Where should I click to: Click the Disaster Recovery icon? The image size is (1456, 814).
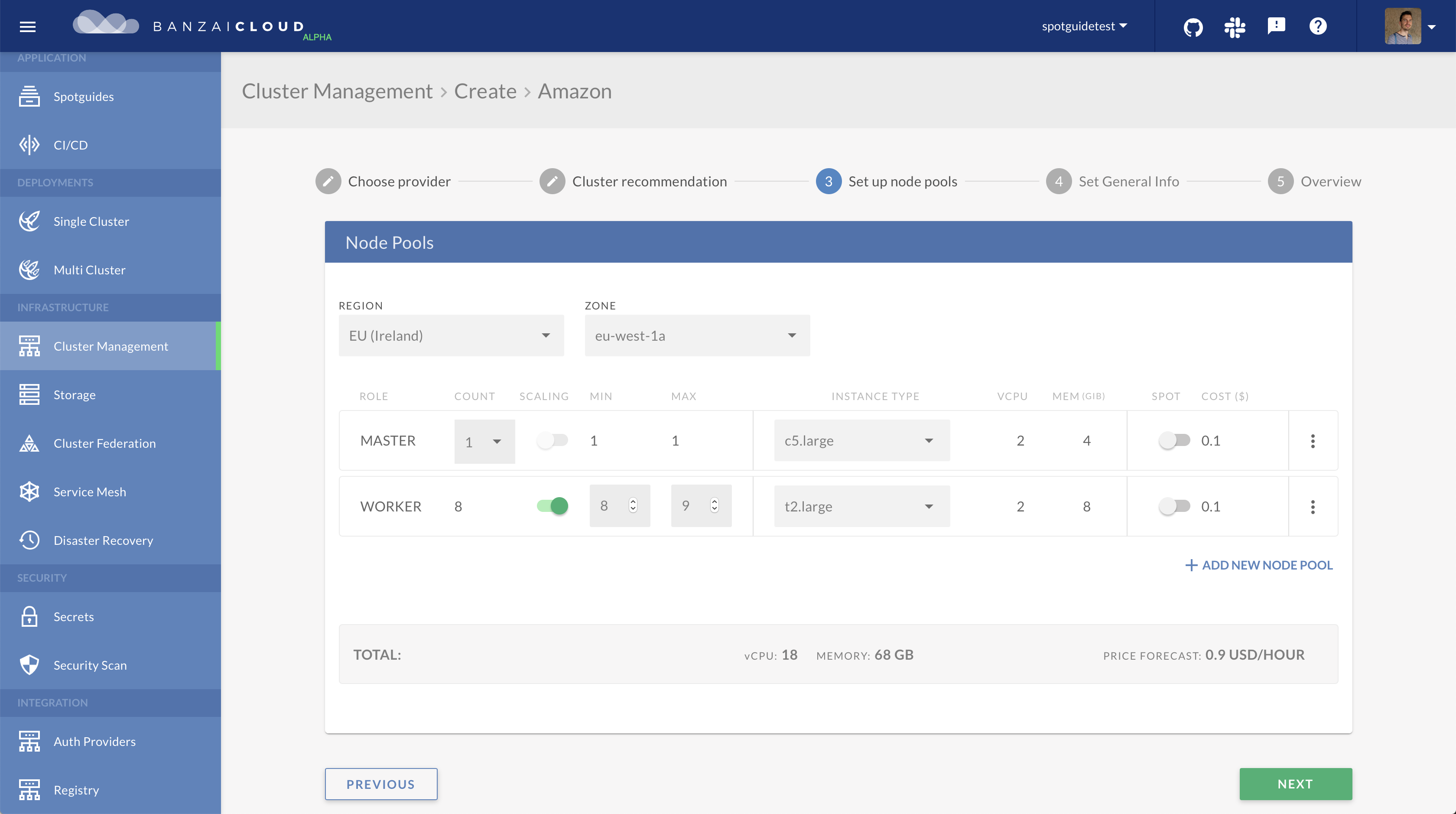coord(29,540)
